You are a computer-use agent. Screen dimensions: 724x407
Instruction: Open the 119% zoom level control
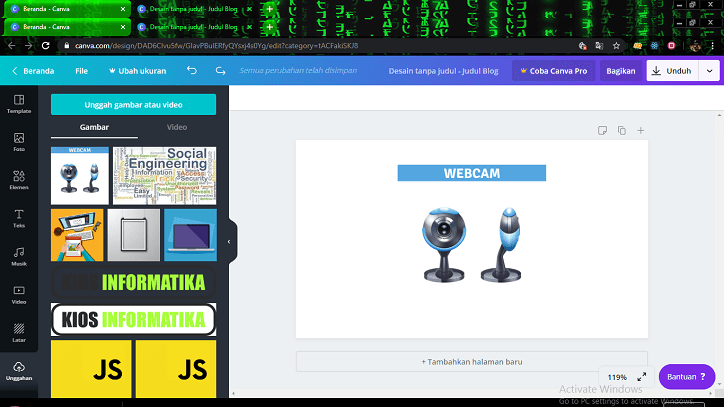(617, 377)
